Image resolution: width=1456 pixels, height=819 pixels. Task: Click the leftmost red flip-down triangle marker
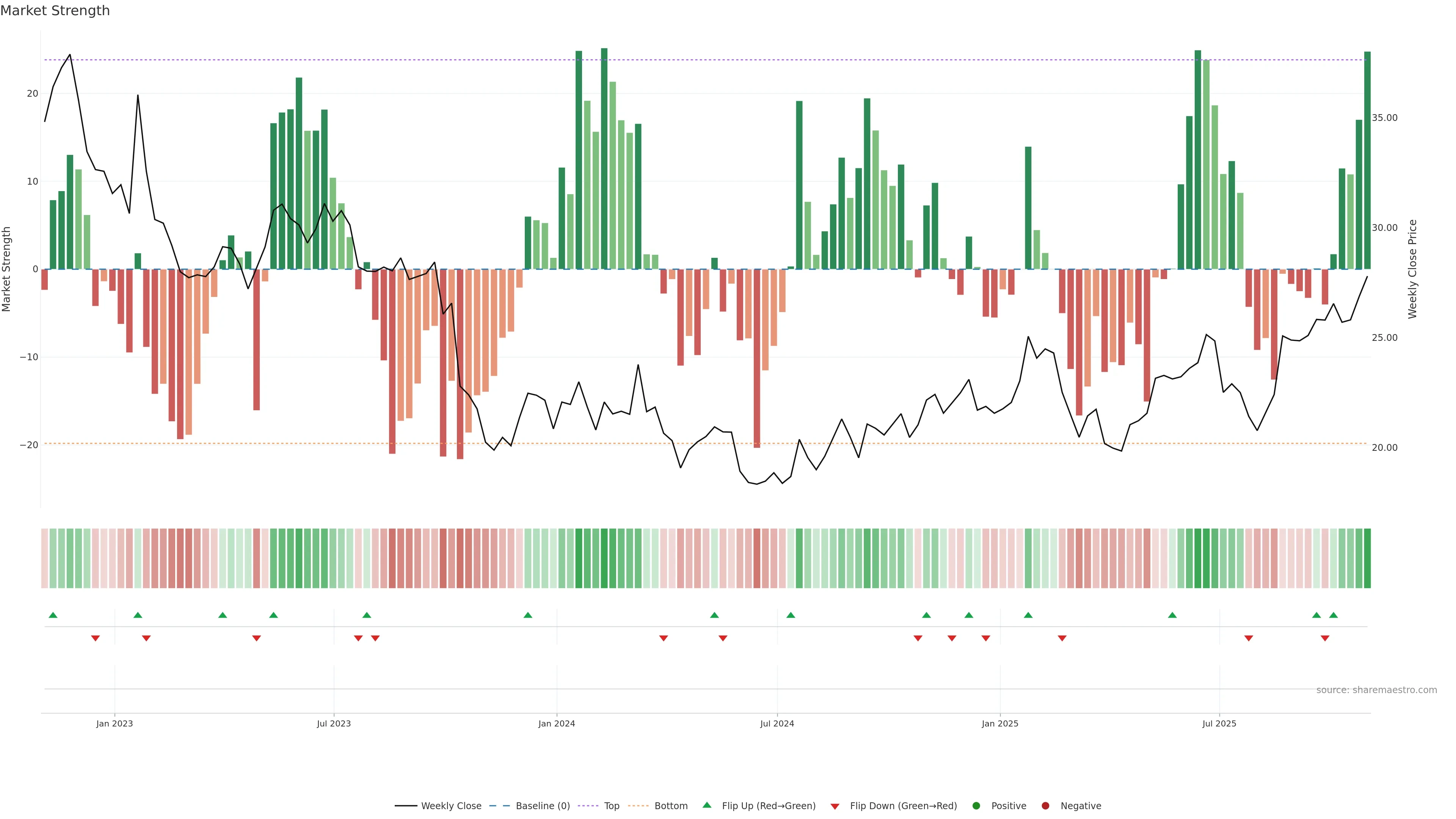pos(96,638)
